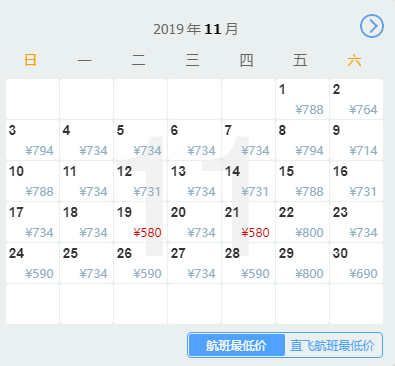Viewport: 395px width, 366px height.
Task: Choose November 22 priced ¥800
Action: click(302, 222)
